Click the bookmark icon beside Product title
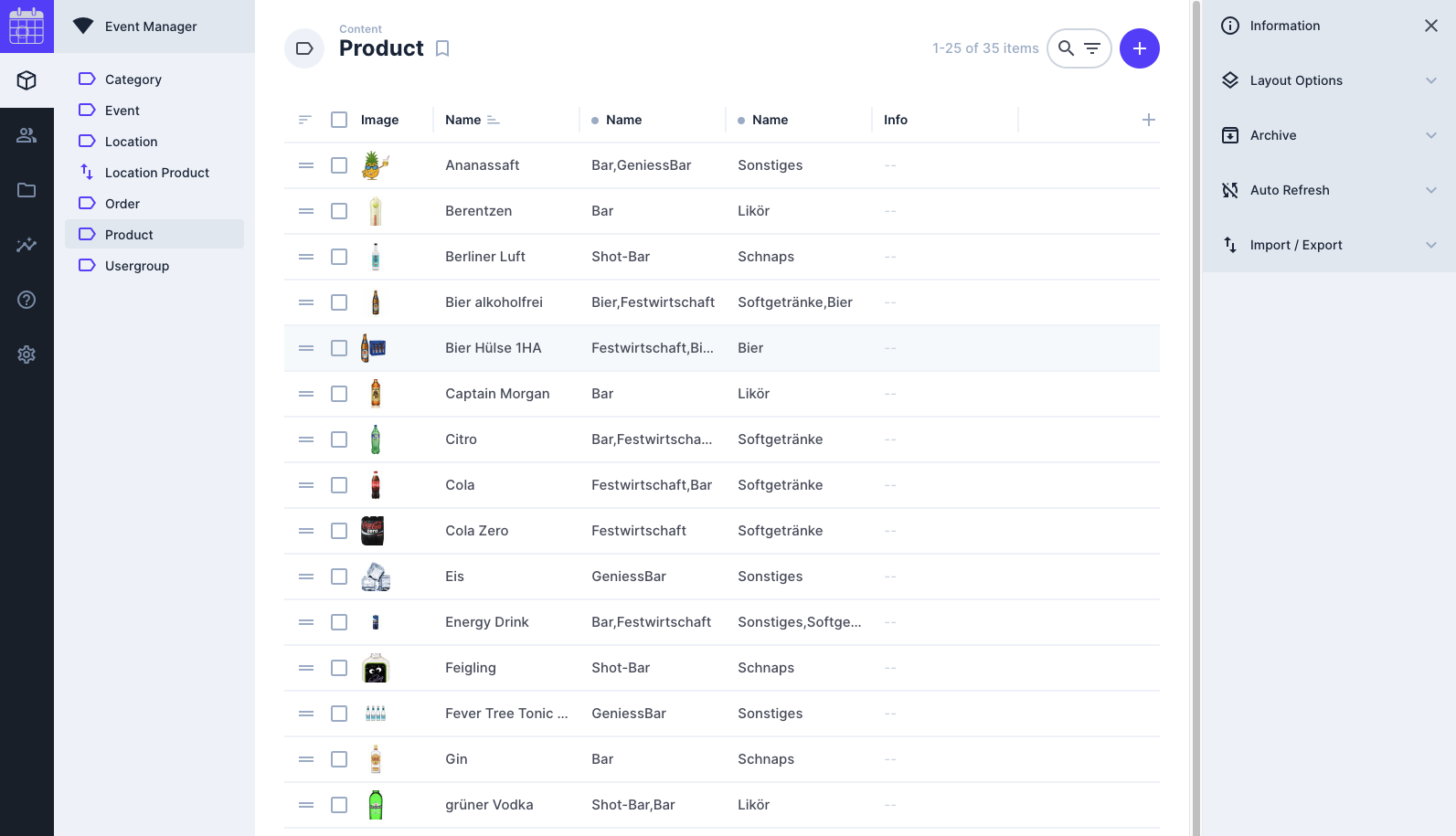Screen dimensions: 1456x836 point(442,48)
